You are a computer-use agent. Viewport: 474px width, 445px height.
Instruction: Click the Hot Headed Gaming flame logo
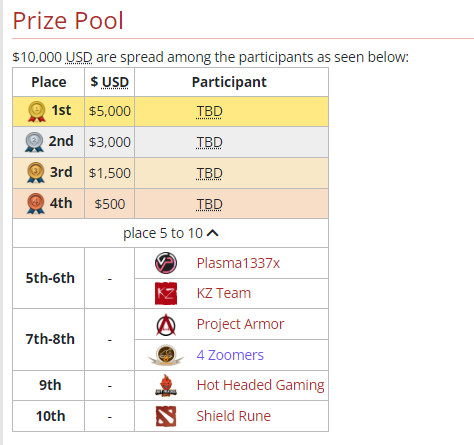(x=166, y=385)
